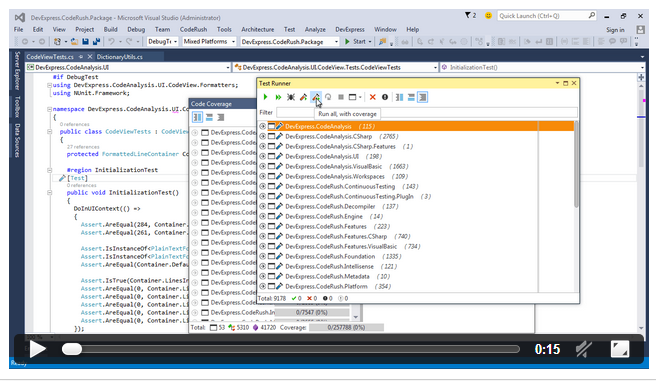Check the DevExpress.CodeRush.ContinuousTesting checkbox
This screenshot has height=381, width=656.
(272, 186)
